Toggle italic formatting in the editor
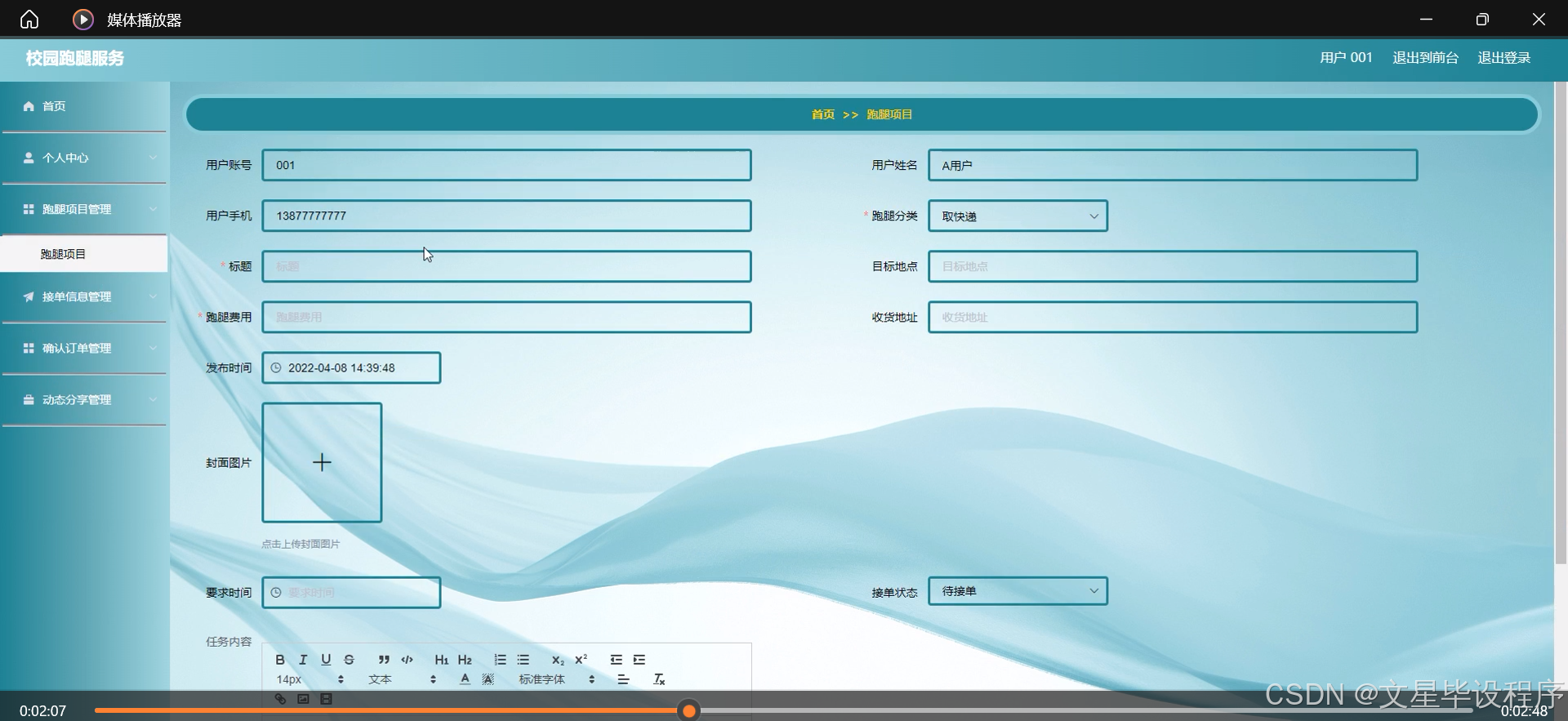 [x=303, y=660]
